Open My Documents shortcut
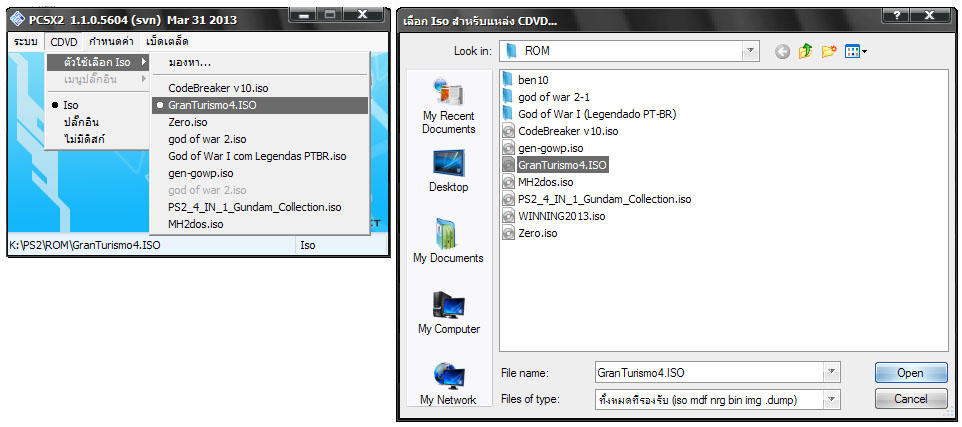 (x=449, y=241)
